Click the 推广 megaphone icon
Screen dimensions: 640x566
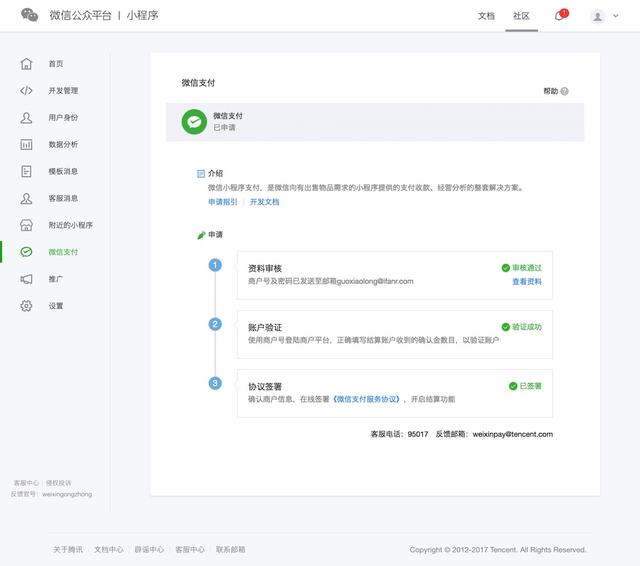point(26,279)
